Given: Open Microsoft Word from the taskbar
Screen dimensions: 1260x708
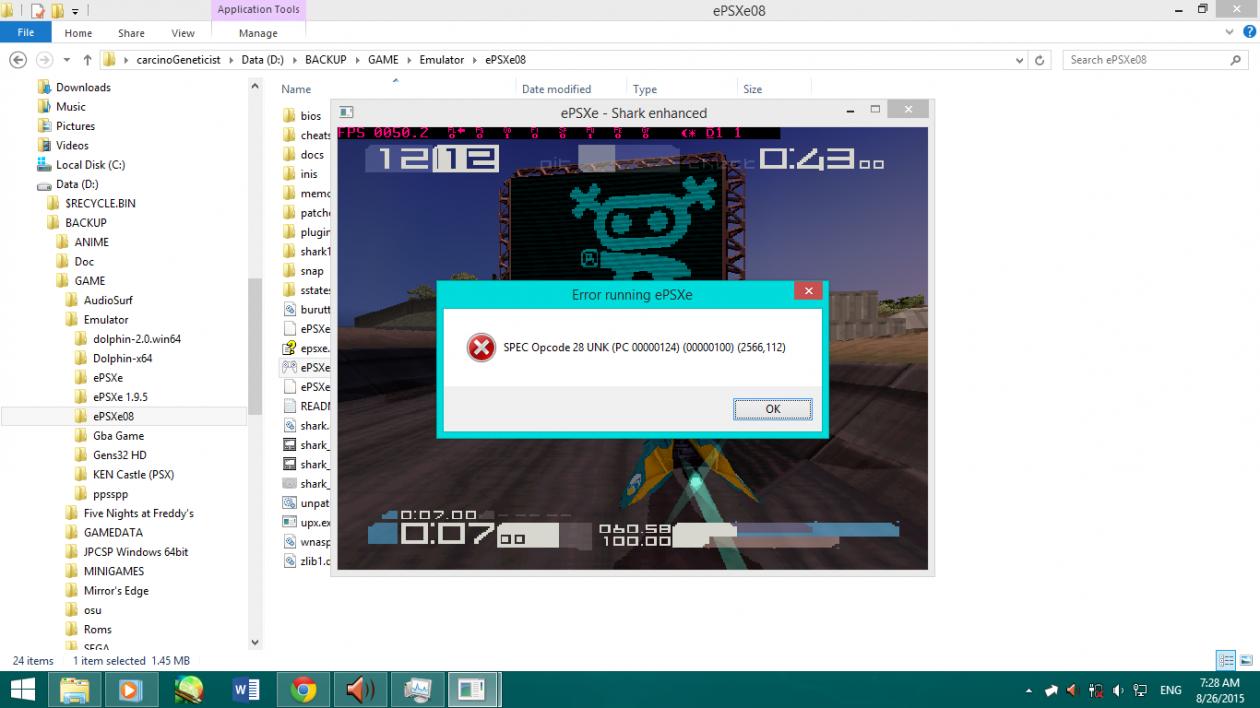Looking at the screenshot, I should tap(246, 689).
